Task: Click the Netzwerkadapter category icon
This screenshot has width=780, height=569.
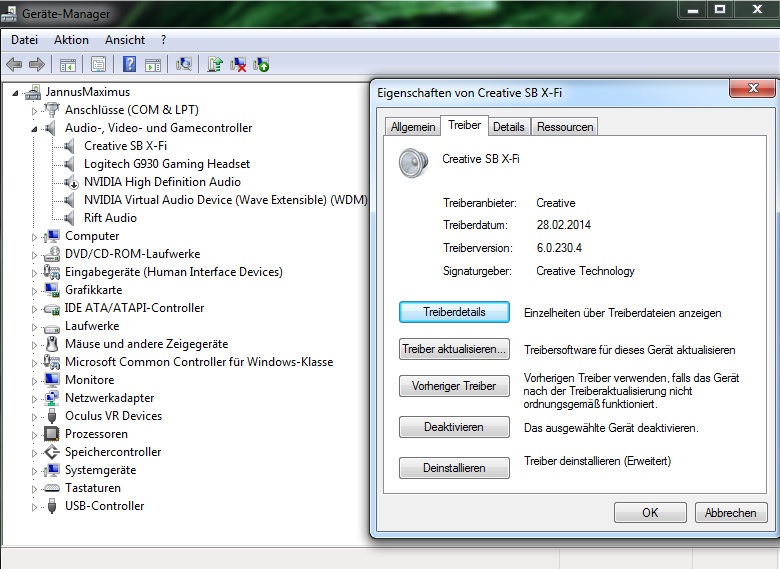Action: coord(52,398)
